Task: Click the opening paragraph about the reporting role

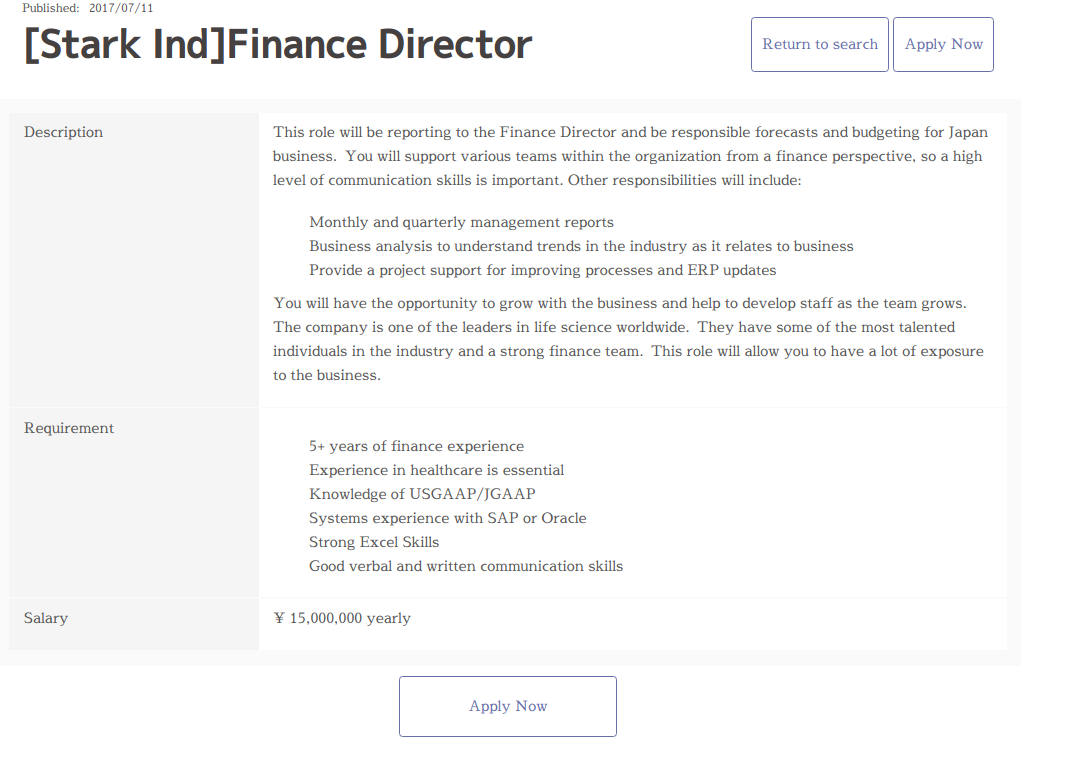Action: (630, 156)
